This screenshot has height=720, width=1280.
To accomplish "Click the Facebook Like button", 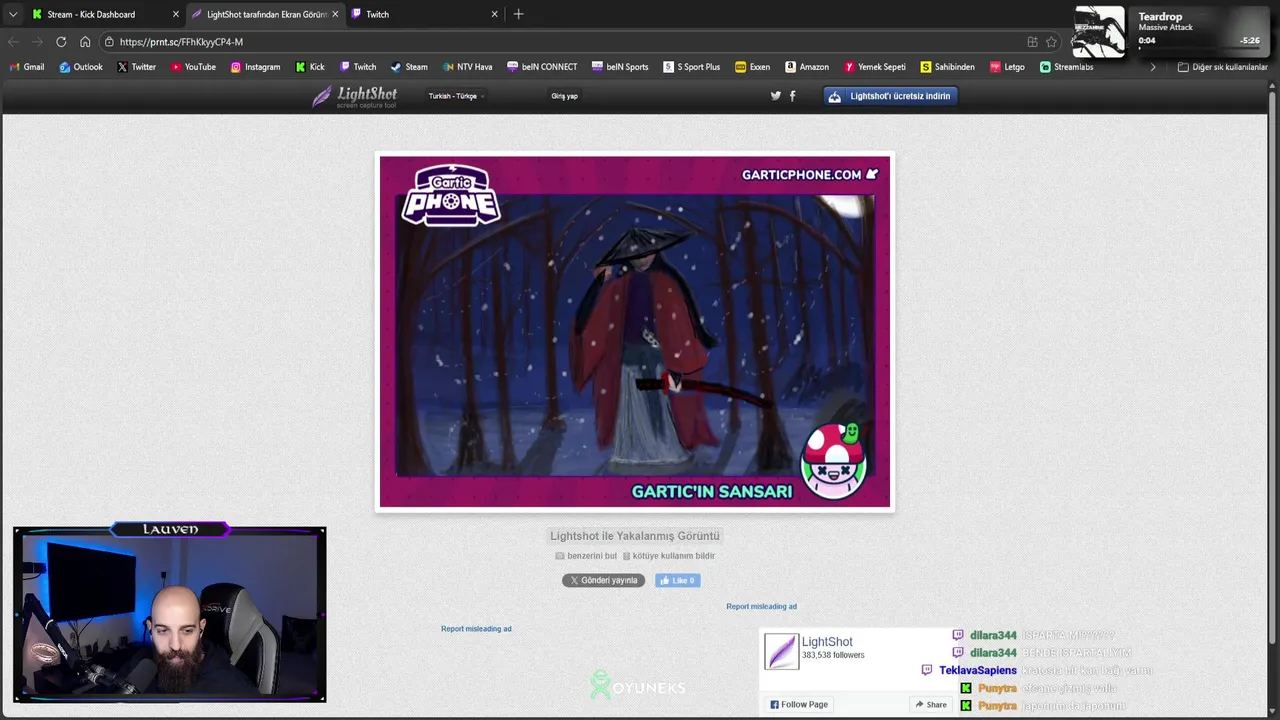I will [677, 580].
